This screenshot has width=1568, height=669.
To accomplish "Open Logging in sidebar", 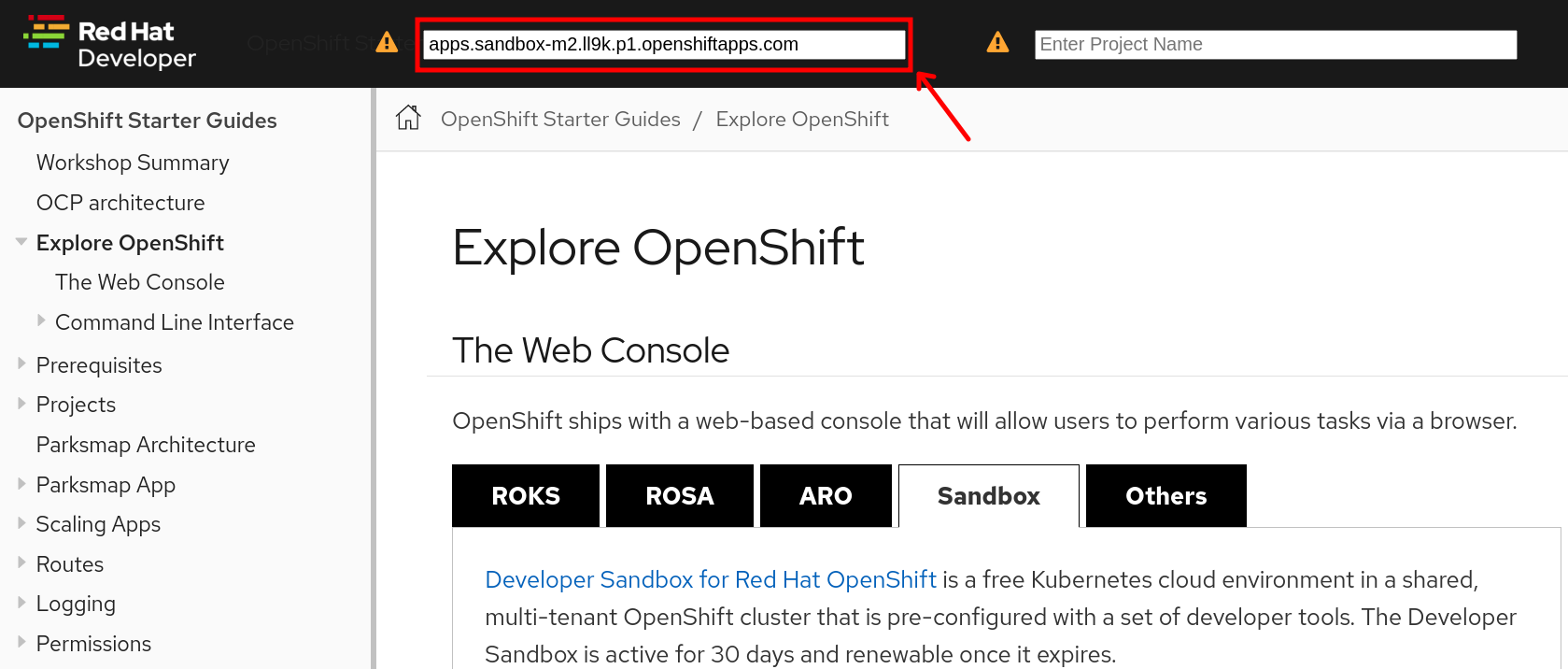I will tap(76, 604).
